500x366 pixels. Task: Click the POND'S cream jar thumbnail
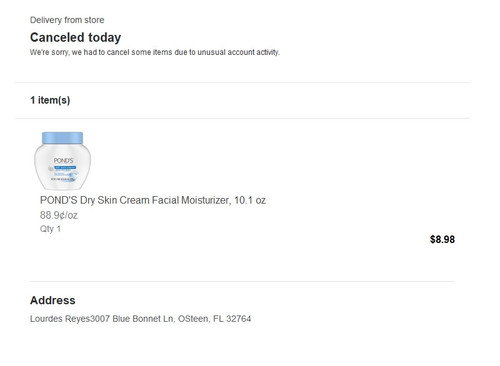[x=62, y=161]
